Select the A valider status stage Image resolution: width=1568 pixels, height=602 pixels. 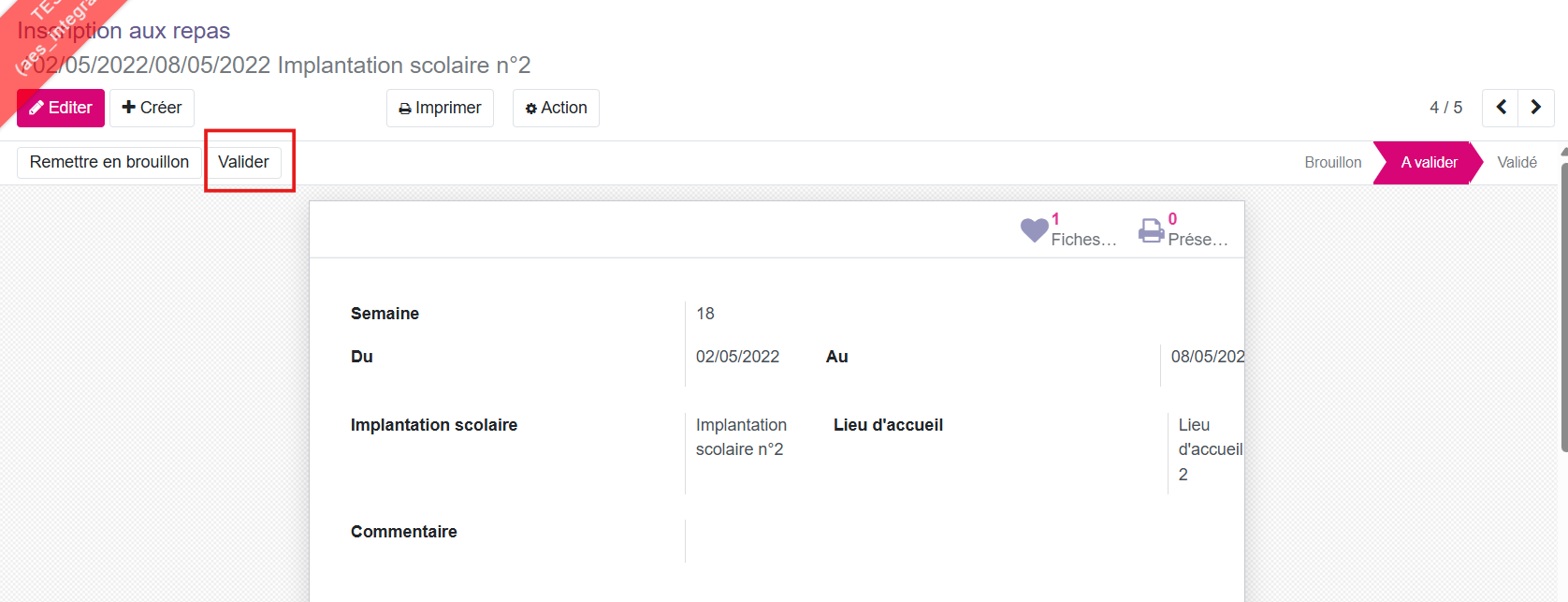click(1429, 163)
